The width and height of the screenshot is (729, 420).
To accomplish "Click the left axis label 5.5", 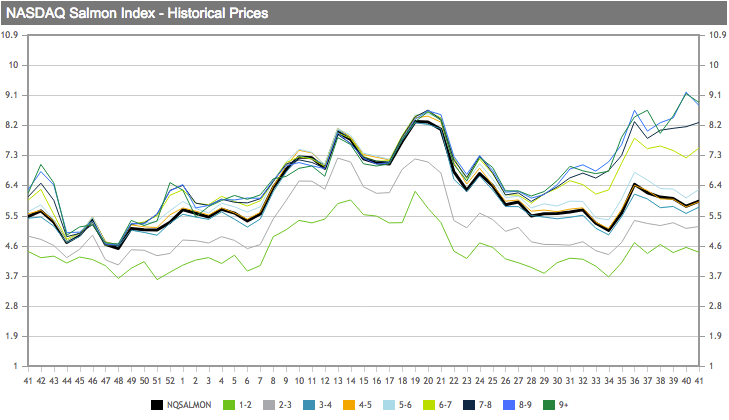I will 11,216.
